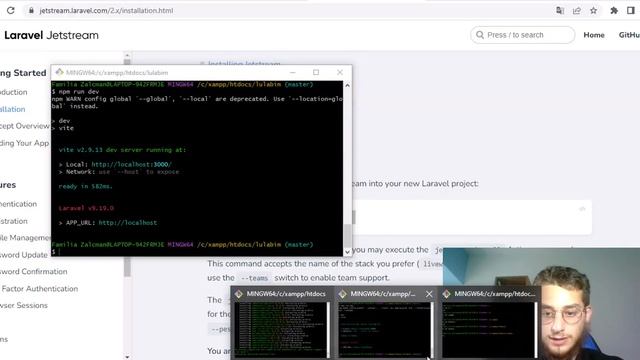Click the 'vite v2.9.13 dev server running' line

(x=122, y=150)
